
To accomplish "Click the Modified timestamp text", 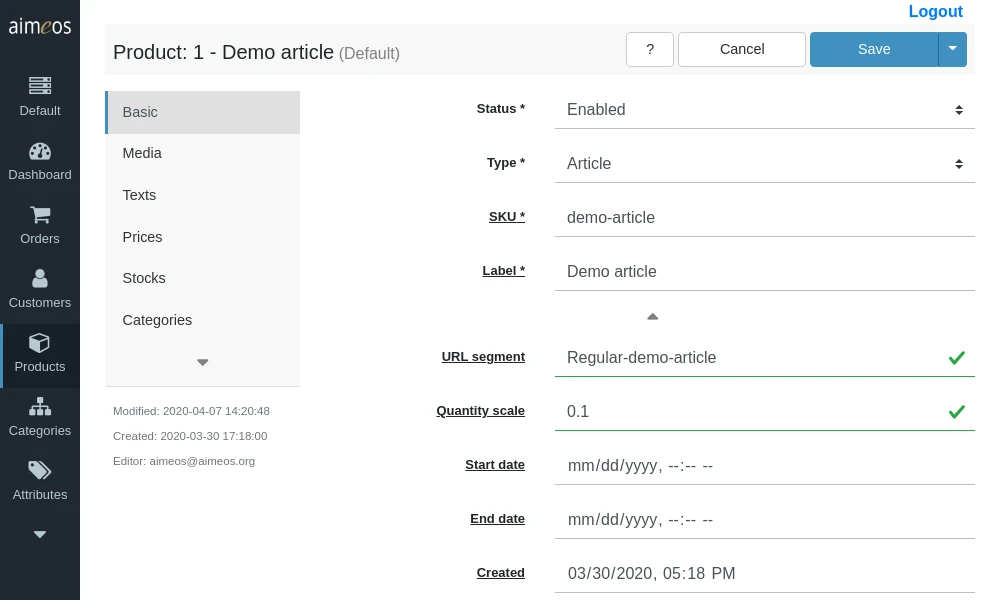I will click(191, 411).
